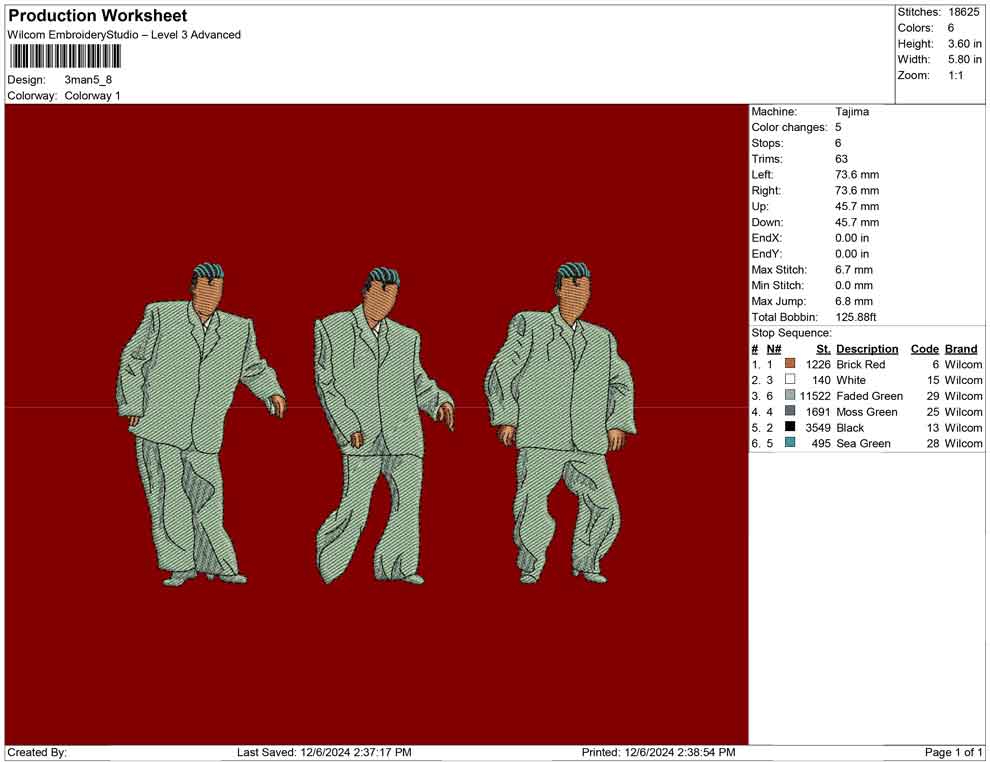The image size is (990, 762).
Task: Pick the Faded Green color swatch
Action: click(x=790, y=396)
